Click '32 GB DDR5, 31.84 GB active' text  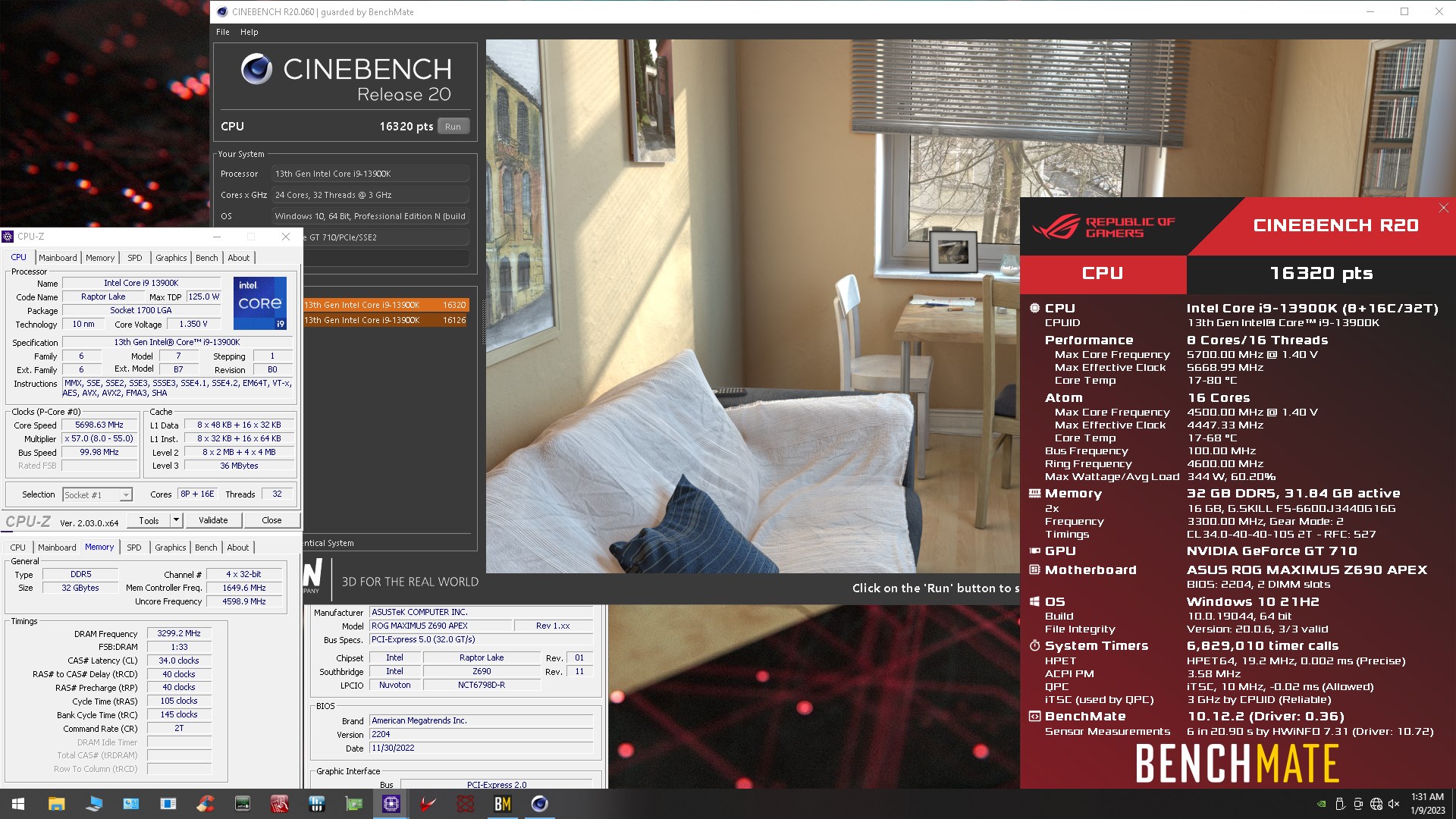[x=1293, y=494]
